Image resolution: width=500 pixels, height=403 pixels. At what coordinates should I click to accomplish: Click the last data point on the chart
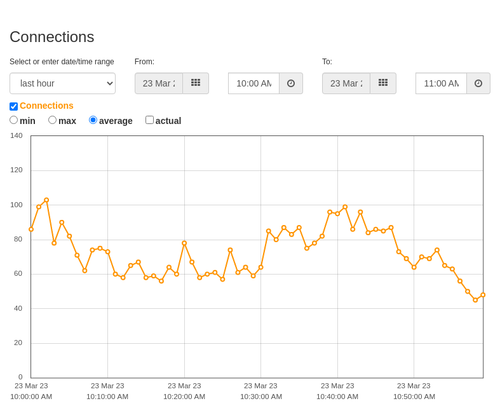pos(483,295)
